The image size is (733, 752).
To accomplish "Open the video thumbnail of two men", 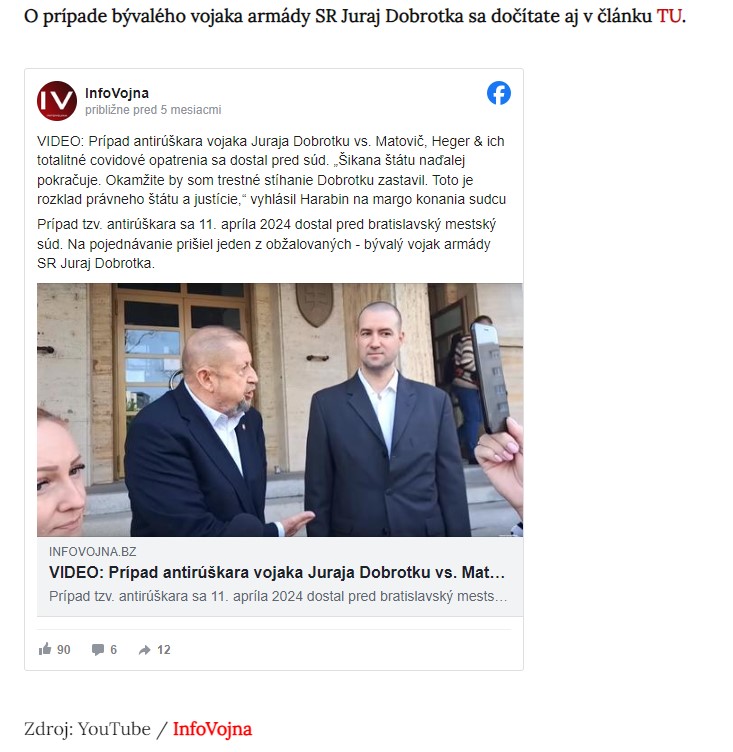I will pyautogui.click(x=280, y=410).
